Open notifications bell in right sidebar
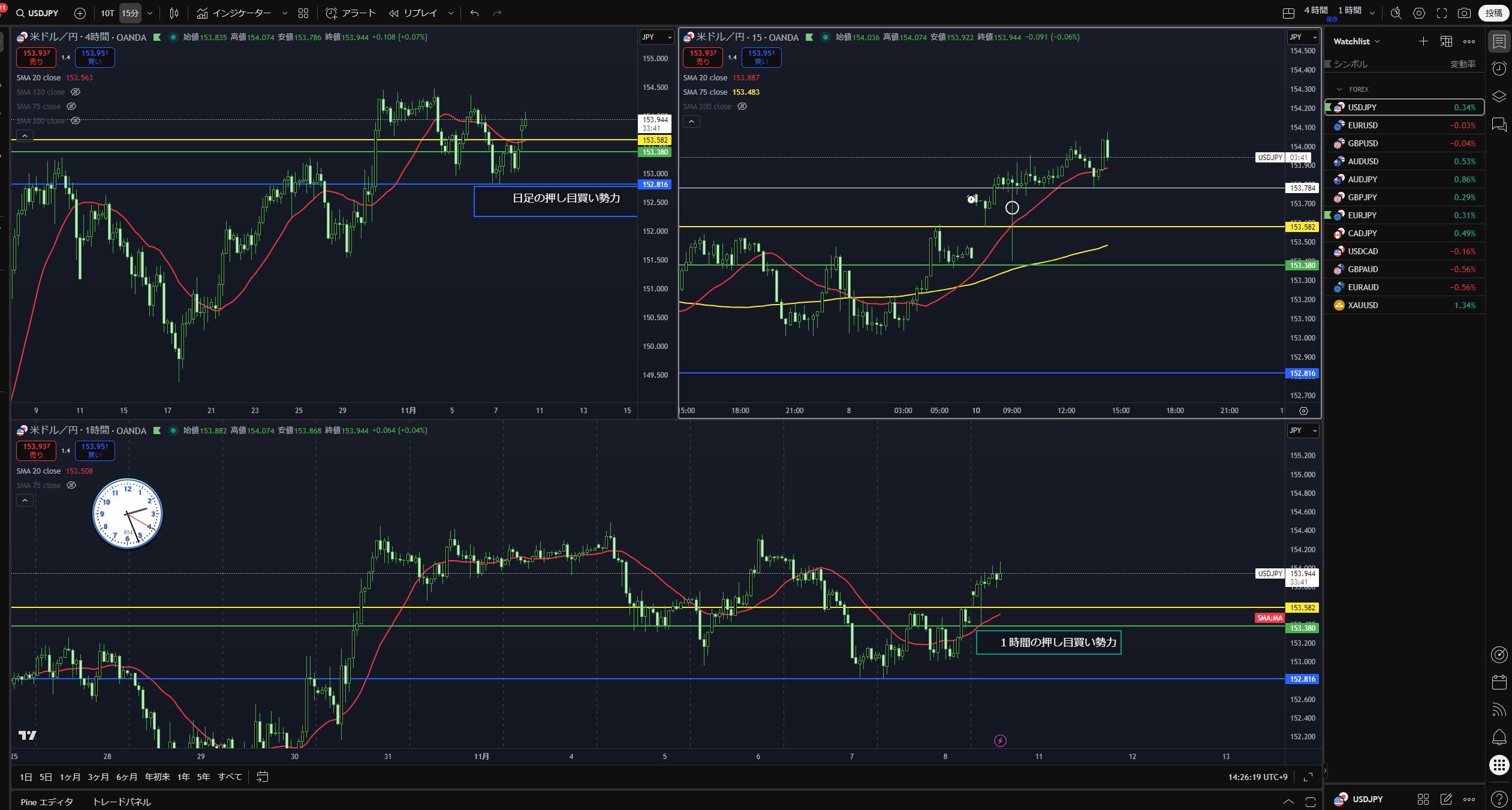The height and width of the screenshot is (810, 1512). point(1499,737)
